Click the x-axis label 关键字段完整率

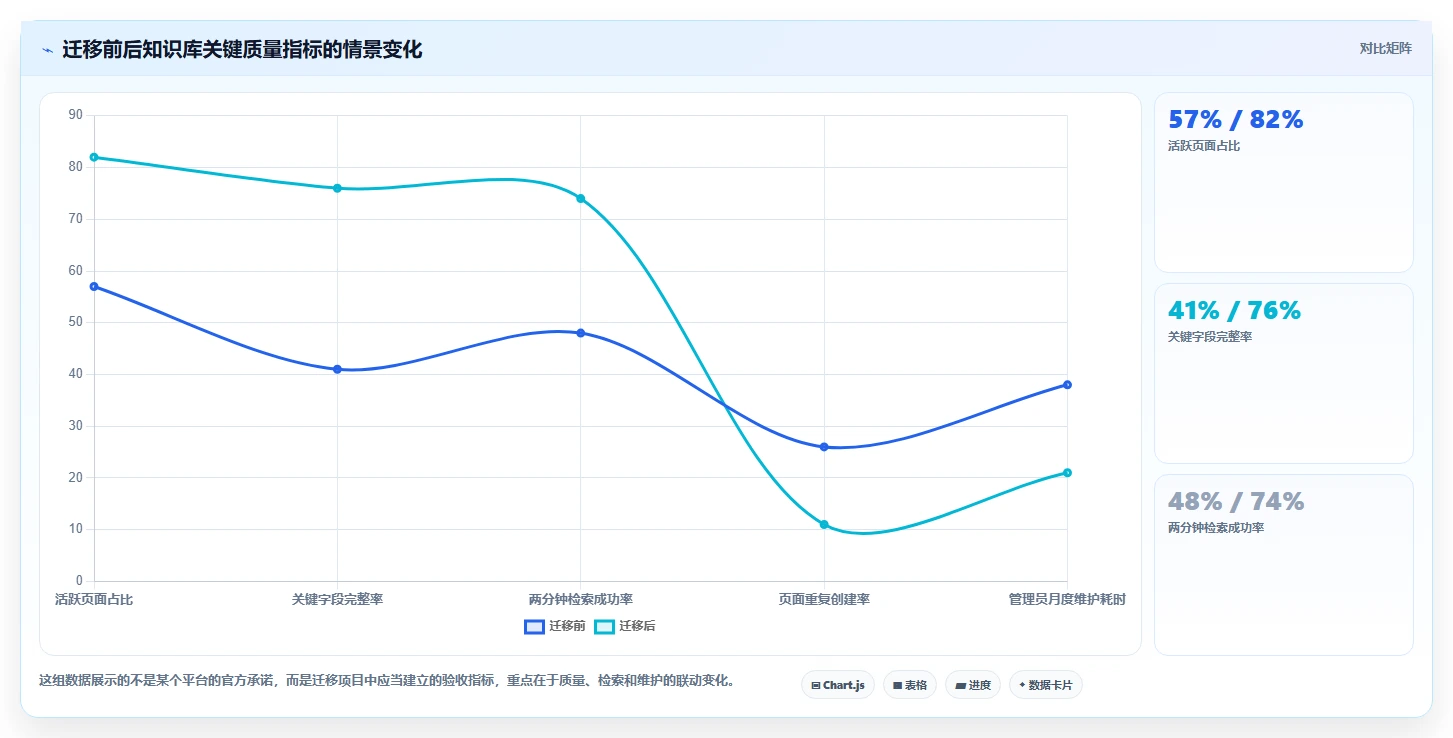(x=337, y=600)
